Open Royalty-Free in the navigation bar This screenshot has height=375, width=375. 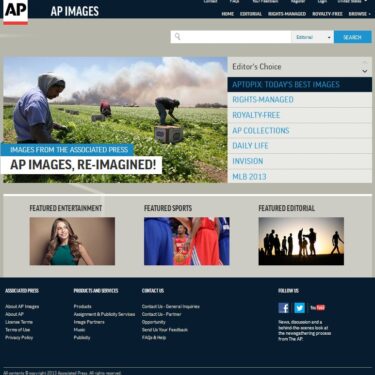point(327,14)
